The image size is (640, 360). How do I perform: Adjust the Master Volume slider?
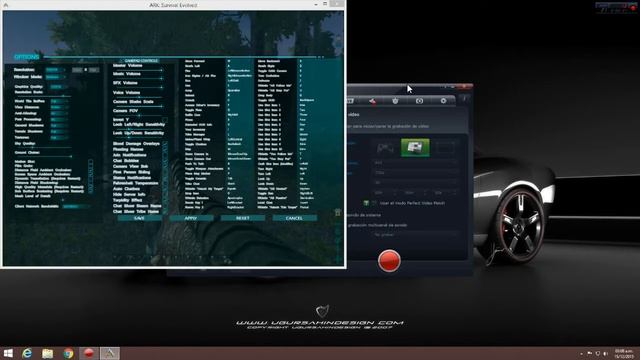click(x=138, y=69)
